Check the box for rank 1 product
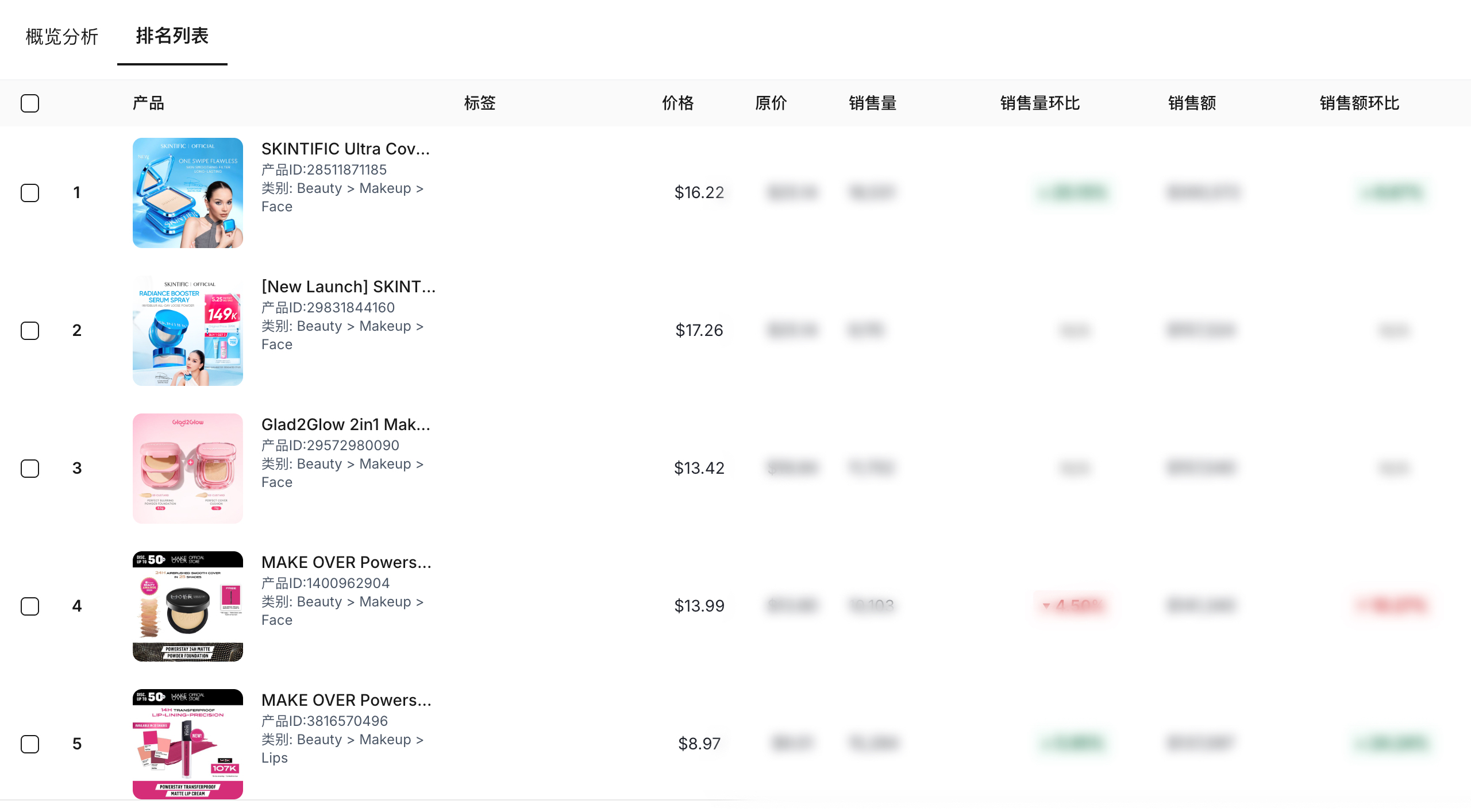Image resolution: width=1471 pixels, height=812 pixels. click(30, 193)
